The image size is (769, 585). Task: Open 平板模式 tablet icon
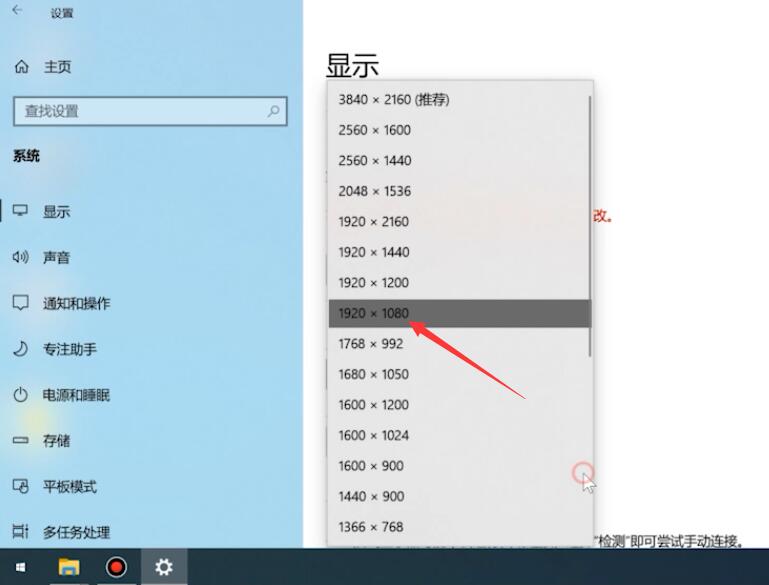[21, 486]
